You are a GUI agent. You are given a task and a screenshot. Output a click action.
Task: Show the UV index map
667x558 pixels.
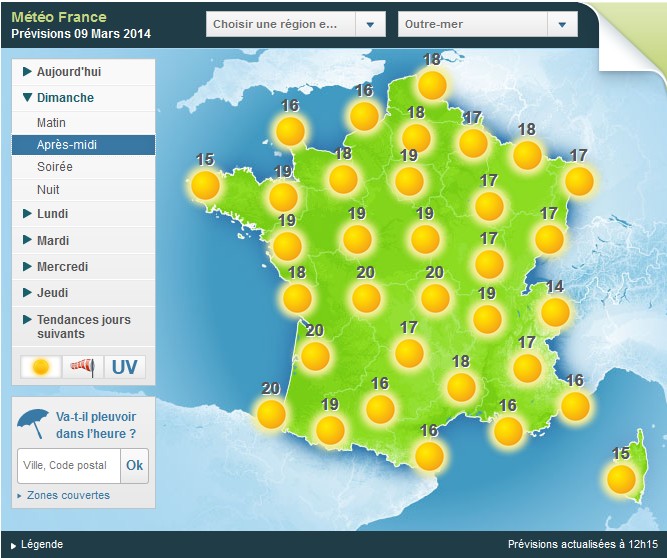[x=125, y=368]
